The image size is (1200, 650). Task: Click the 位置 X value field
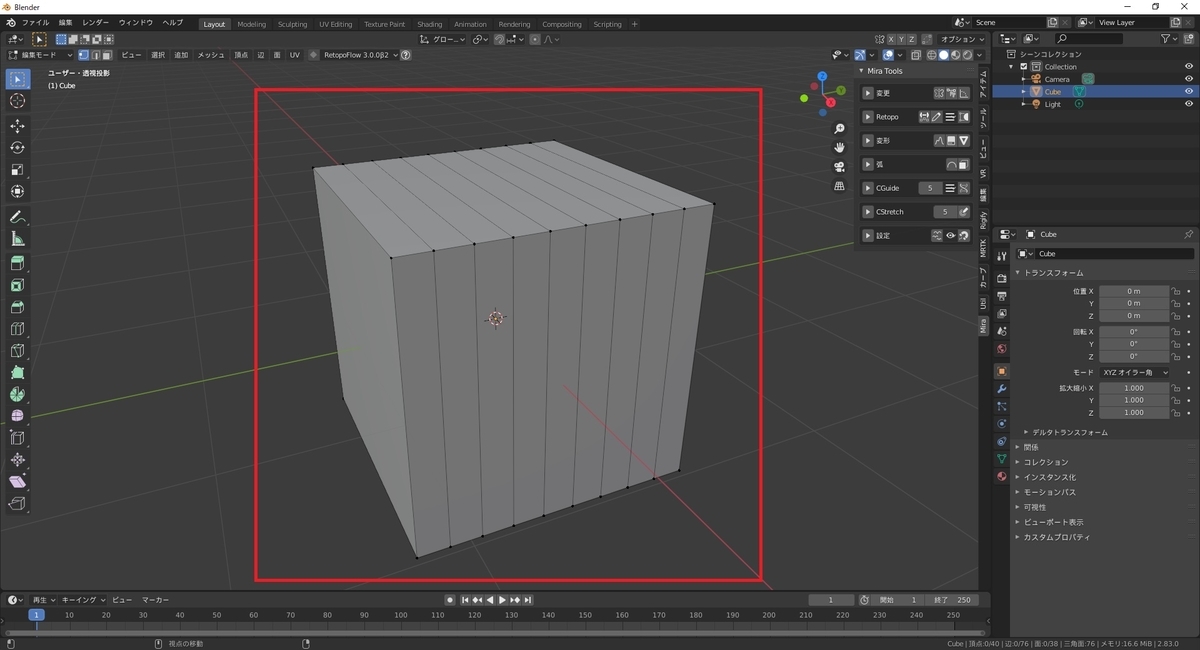point(1134,291)
